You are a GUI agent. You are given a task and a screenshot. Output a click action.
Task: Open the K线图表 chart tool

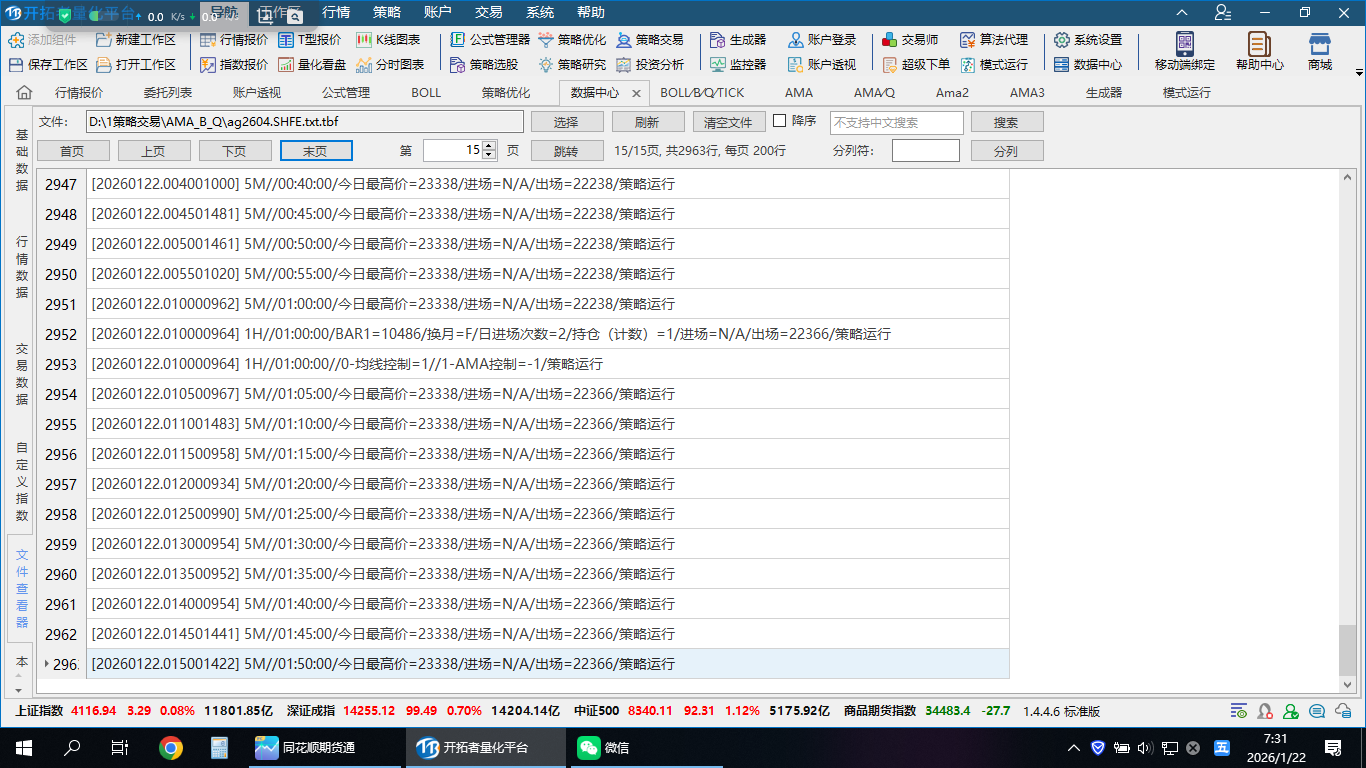click(x=388, y=40)
